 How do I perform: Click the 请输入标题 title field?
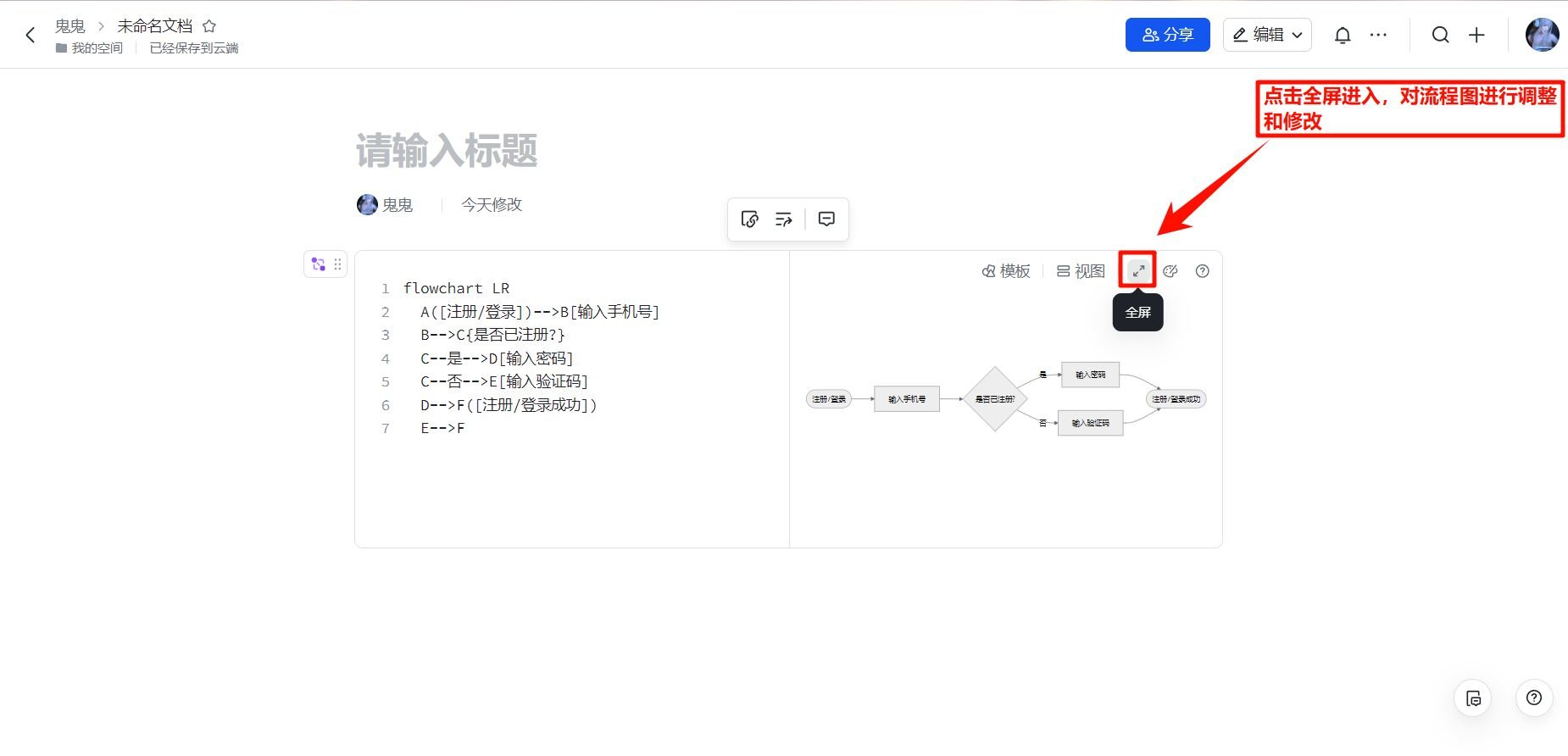coord(447,151)
